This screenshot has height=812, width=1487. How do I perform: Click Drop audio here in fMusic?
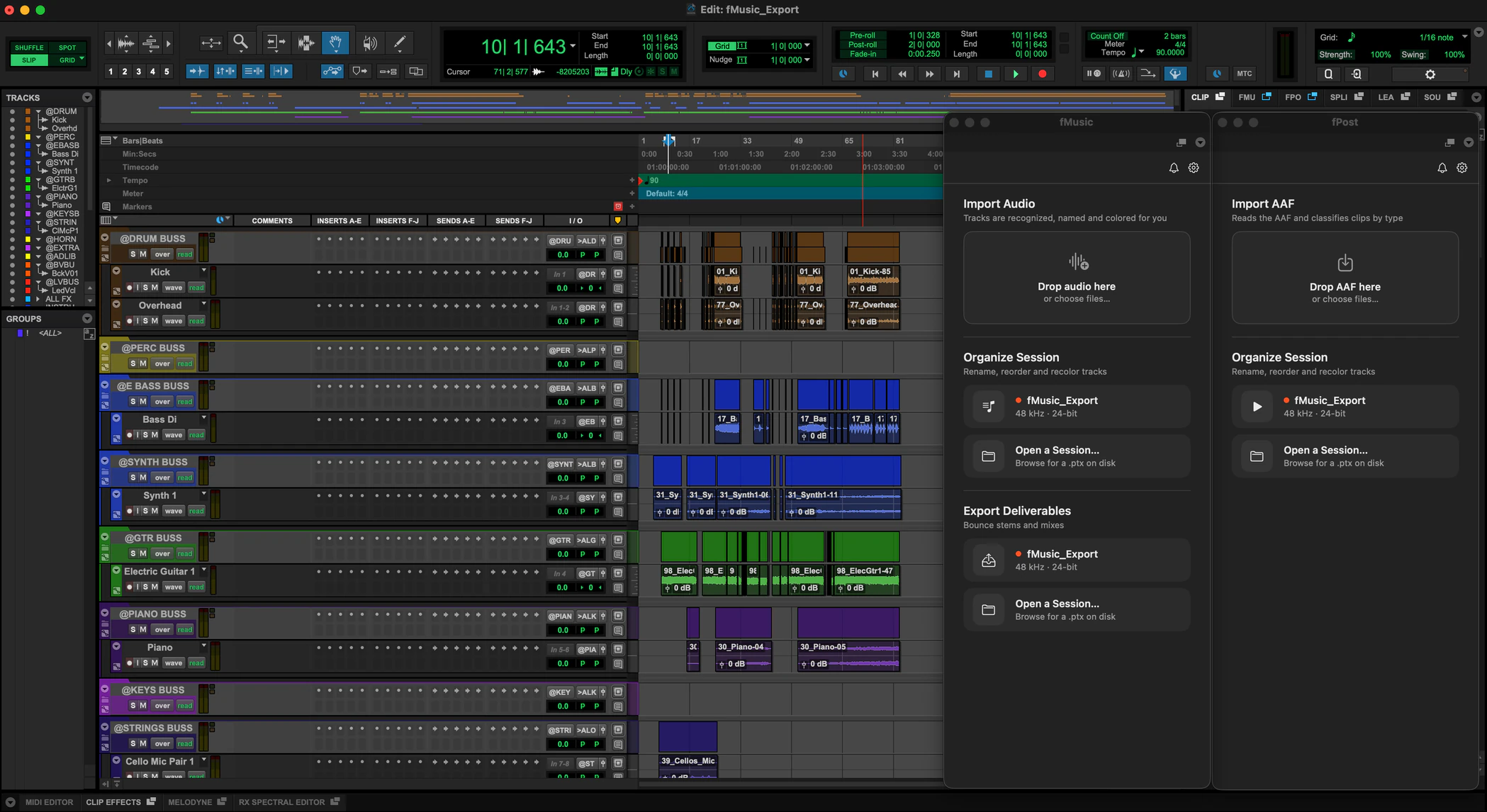tap(1076, 278)
